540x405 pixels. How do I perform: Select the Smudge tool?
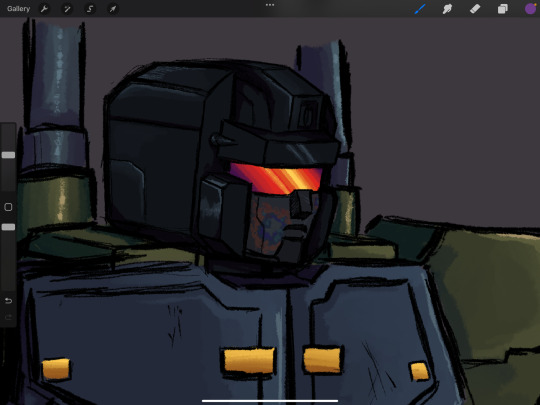[x=447, y=9]
